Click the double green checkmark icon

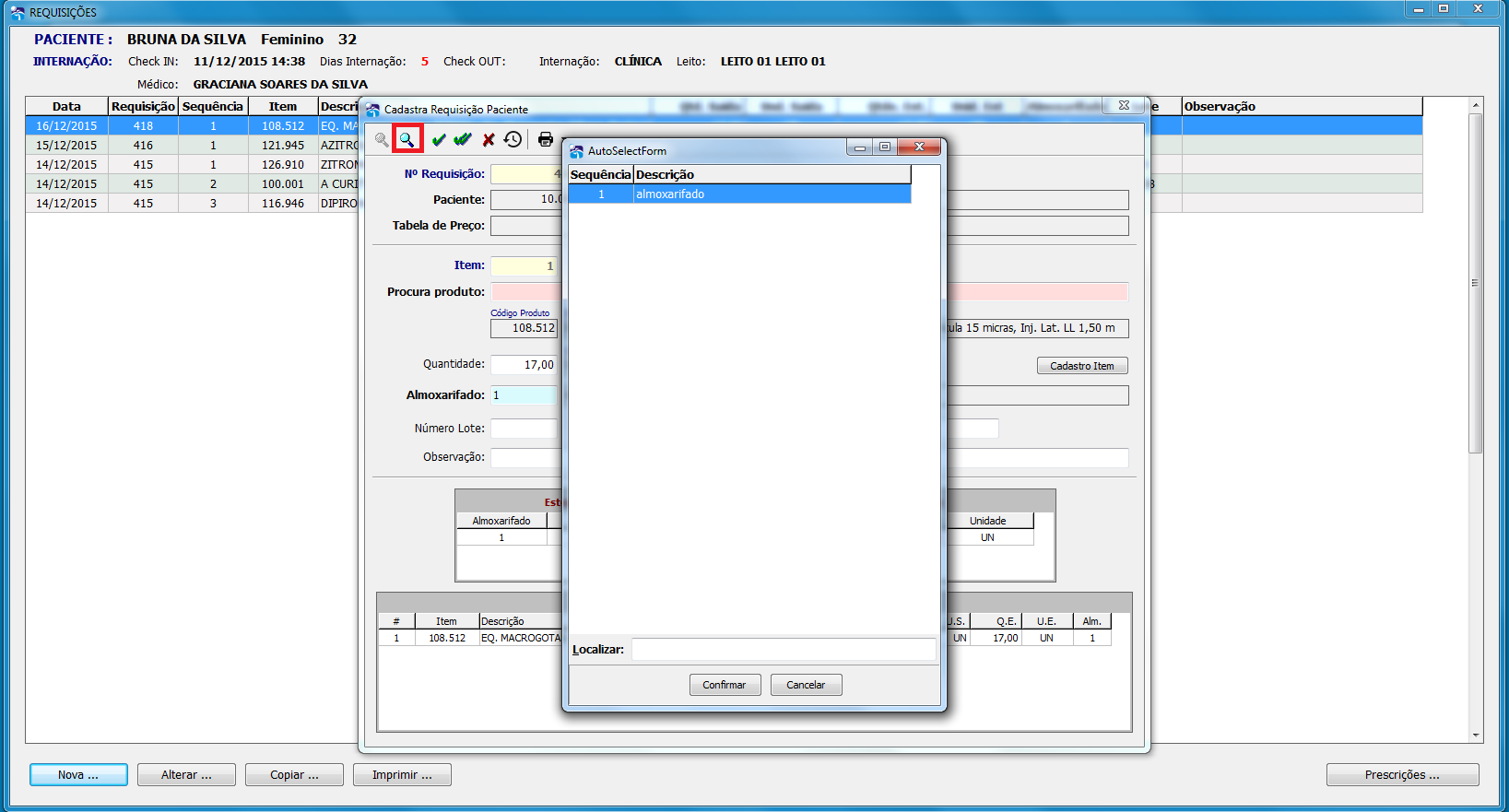point(463,140)
